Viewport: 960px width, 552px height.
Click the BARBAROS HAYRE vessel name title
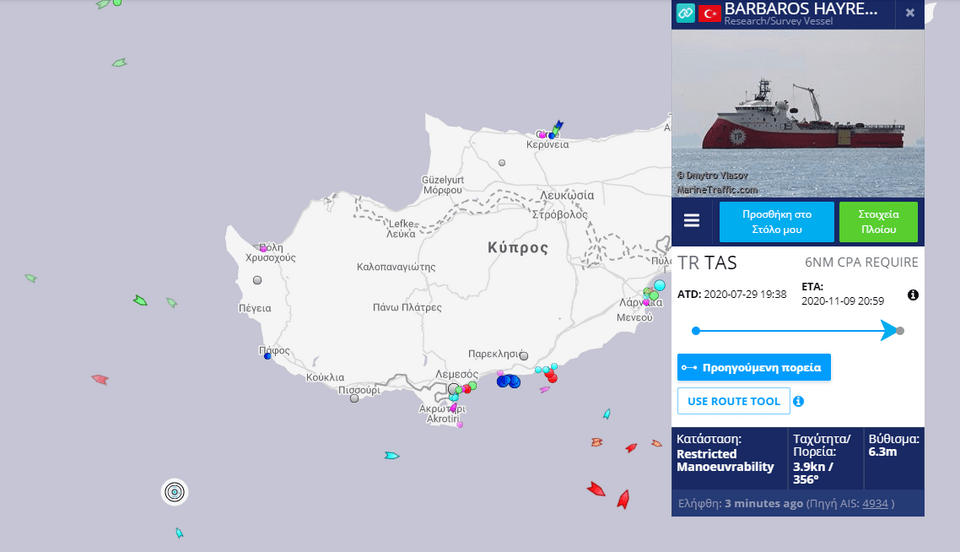click(801, 9)
